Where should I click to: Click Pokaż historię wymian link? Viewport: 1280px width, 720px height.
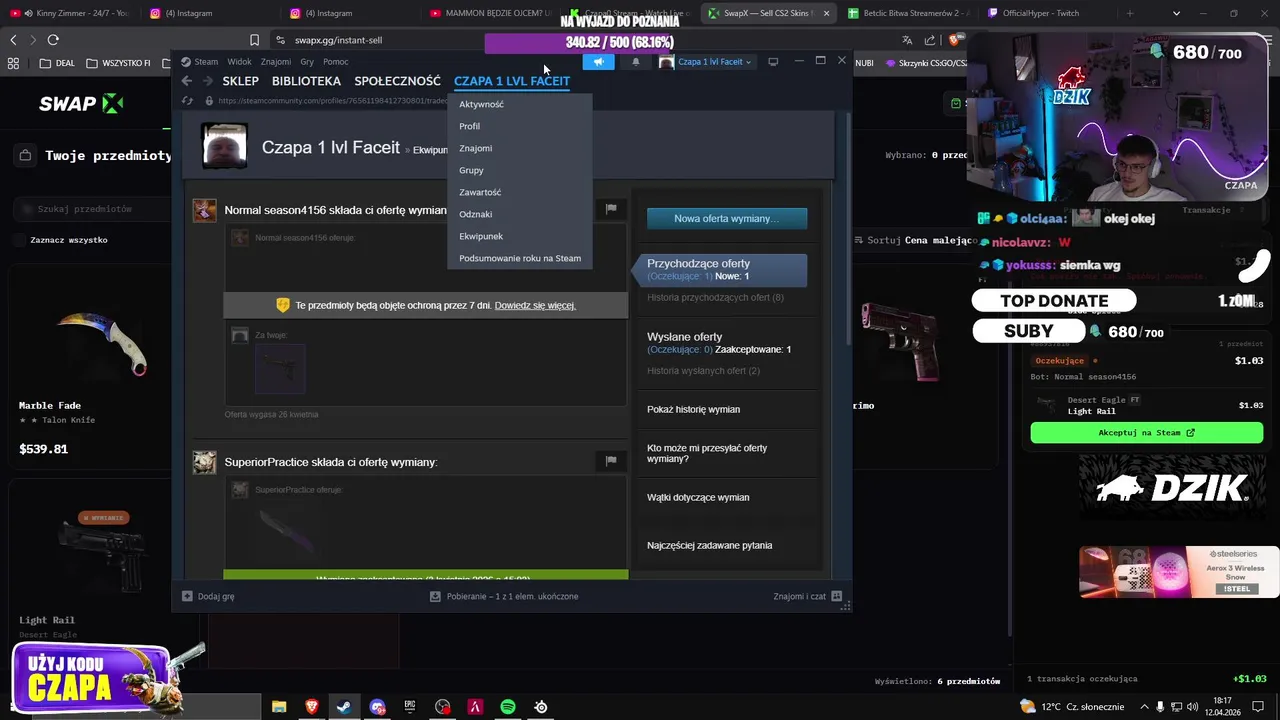click(693, 409)
